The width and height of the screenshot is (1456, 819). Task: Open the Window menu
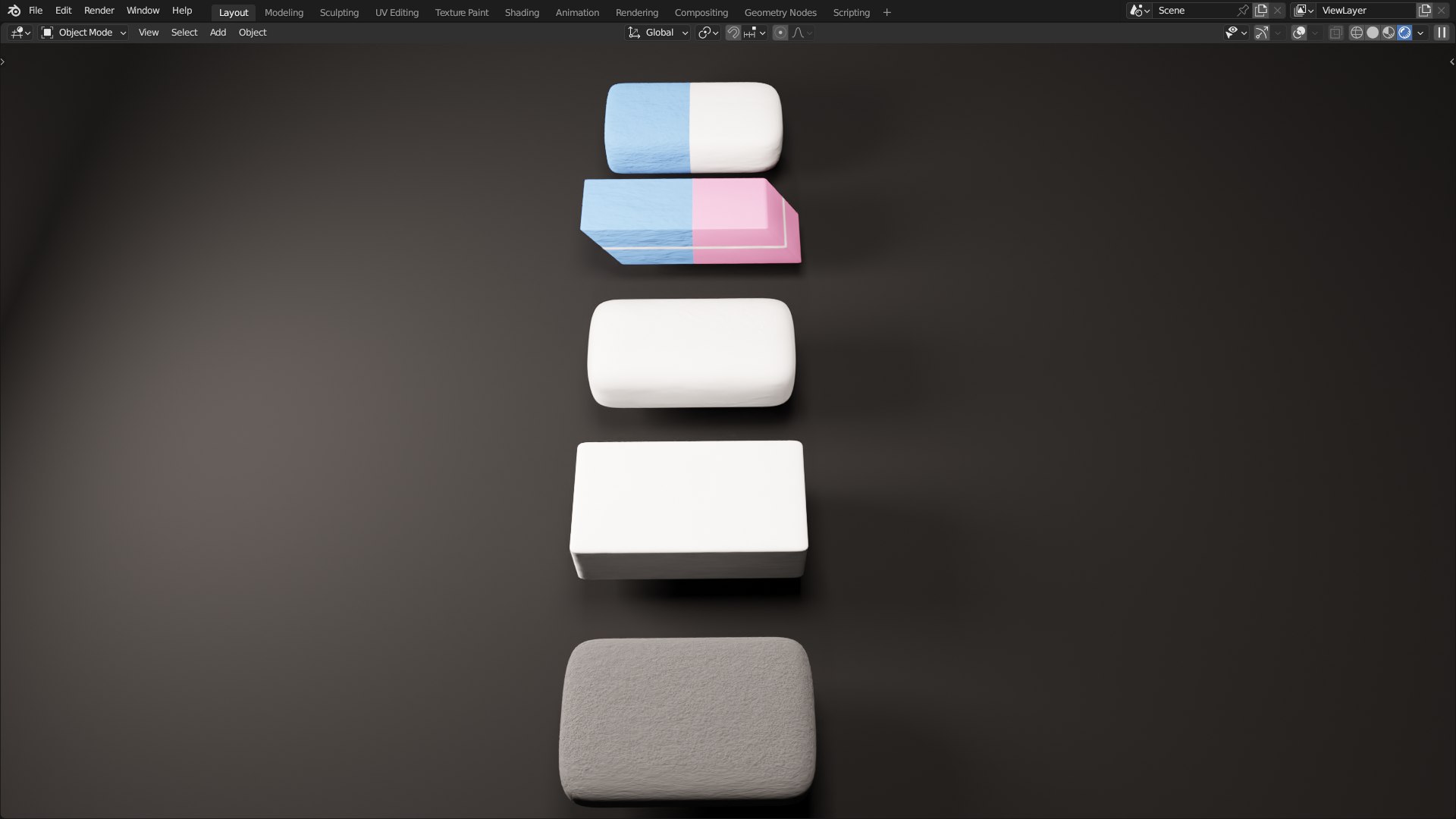point(143,11)
